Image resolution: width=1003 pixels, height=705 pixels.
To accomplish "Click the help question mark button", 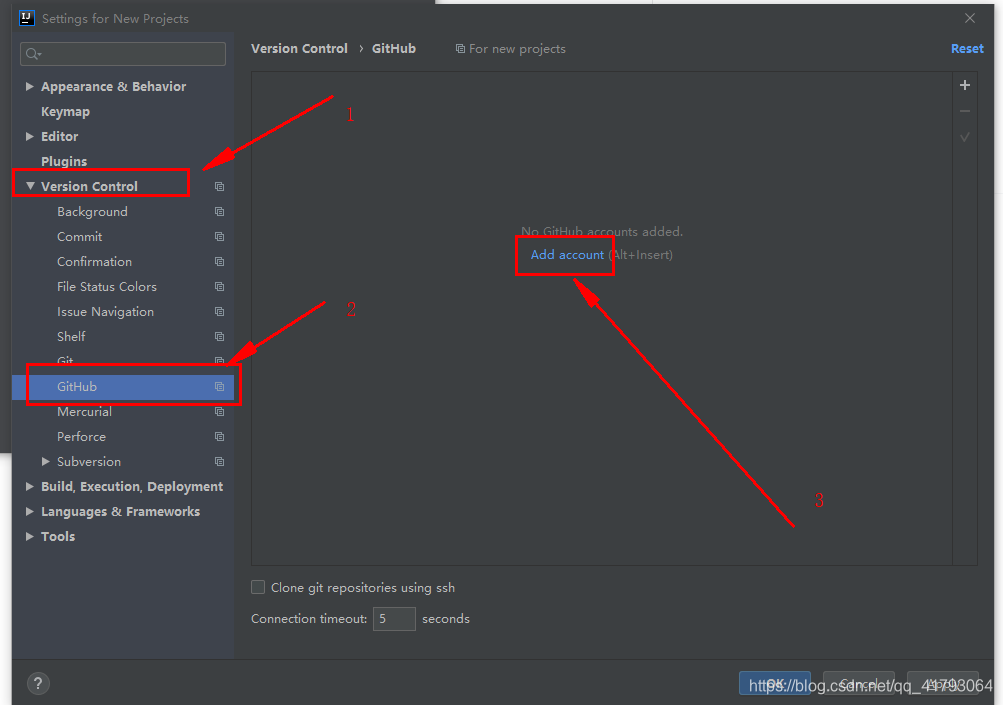I will [38, 683].
